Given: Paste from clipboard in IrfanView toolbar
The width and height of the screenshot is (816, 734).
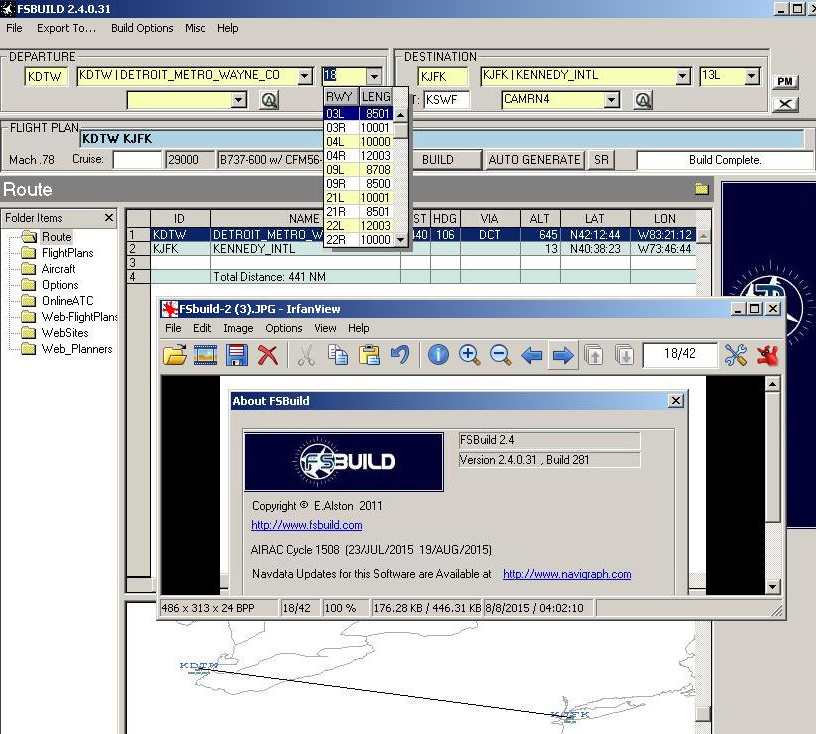Looking at the screenshot, I should 369,355.
